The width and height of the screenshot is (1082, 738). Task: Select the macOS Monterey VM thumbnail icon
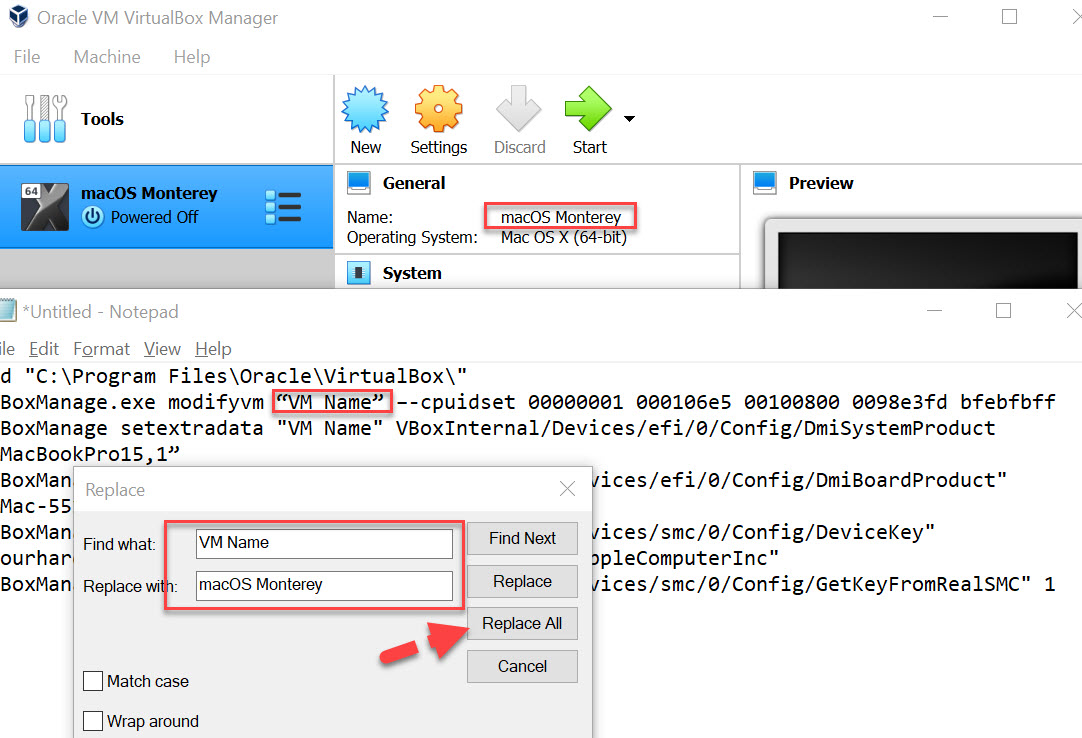click(45, 206)
